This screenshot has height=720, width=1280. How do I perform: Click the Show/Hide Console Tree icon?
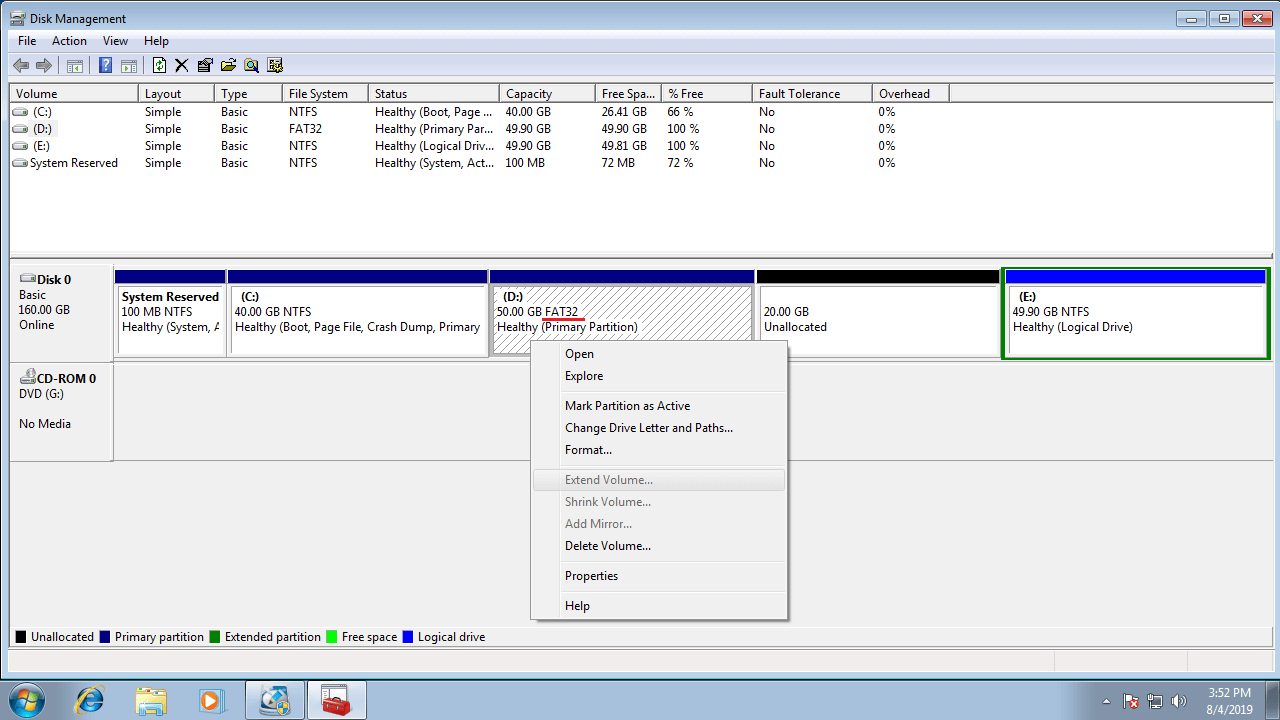click(x=74, y=66)
